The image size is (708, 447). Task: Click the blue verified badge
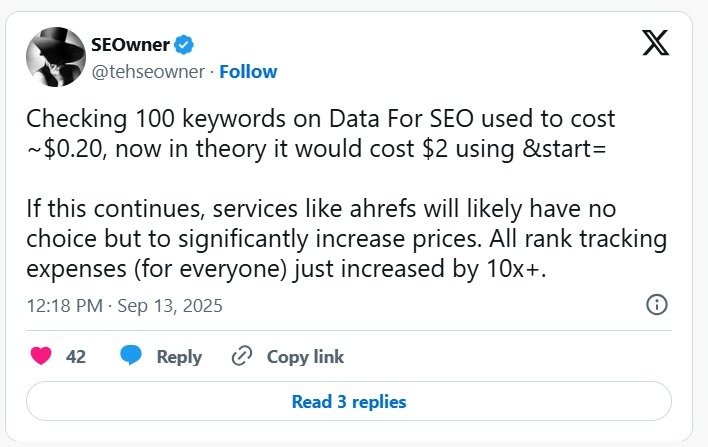(x=186, y=45)
